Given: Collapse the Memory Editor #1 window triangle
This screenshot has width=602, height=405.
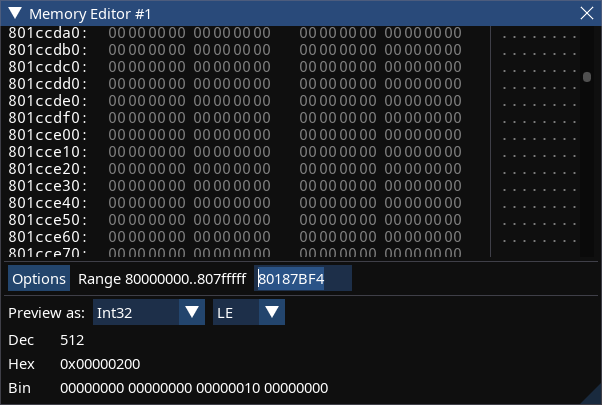Looking at the screenshot, I should pyautogui.click(x=15, y=13).
